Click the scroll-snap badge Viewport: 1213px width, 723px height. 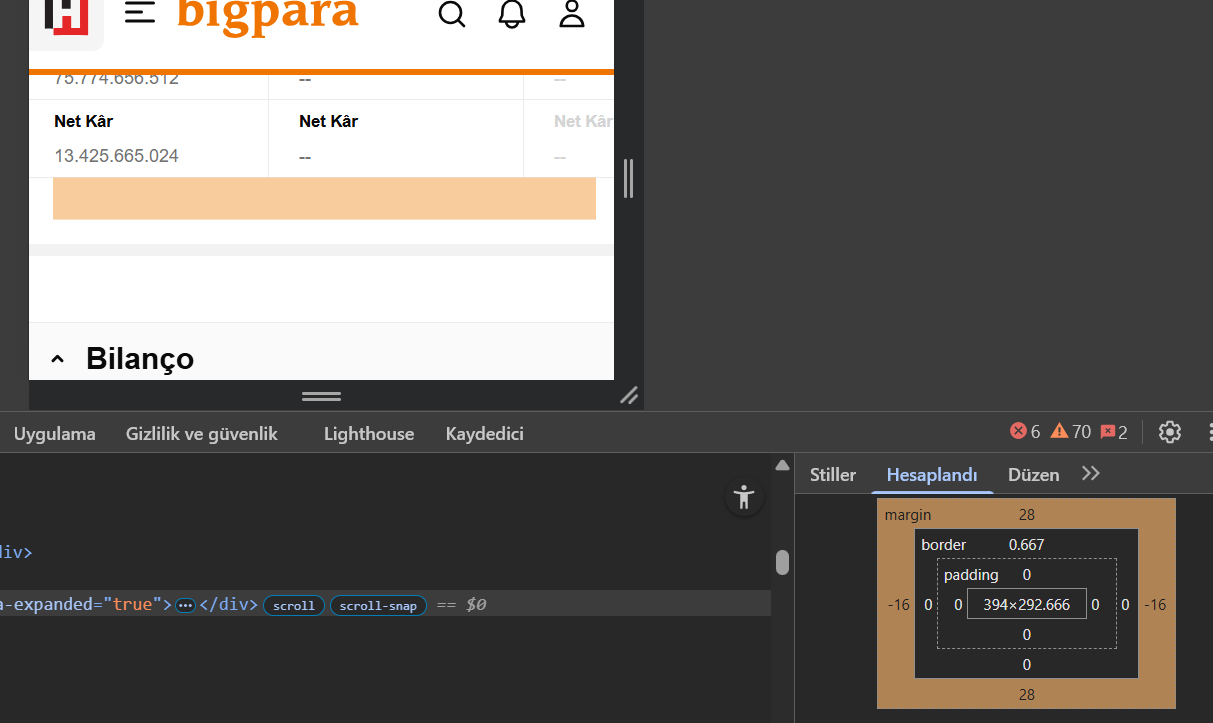(x=379, y=606)
